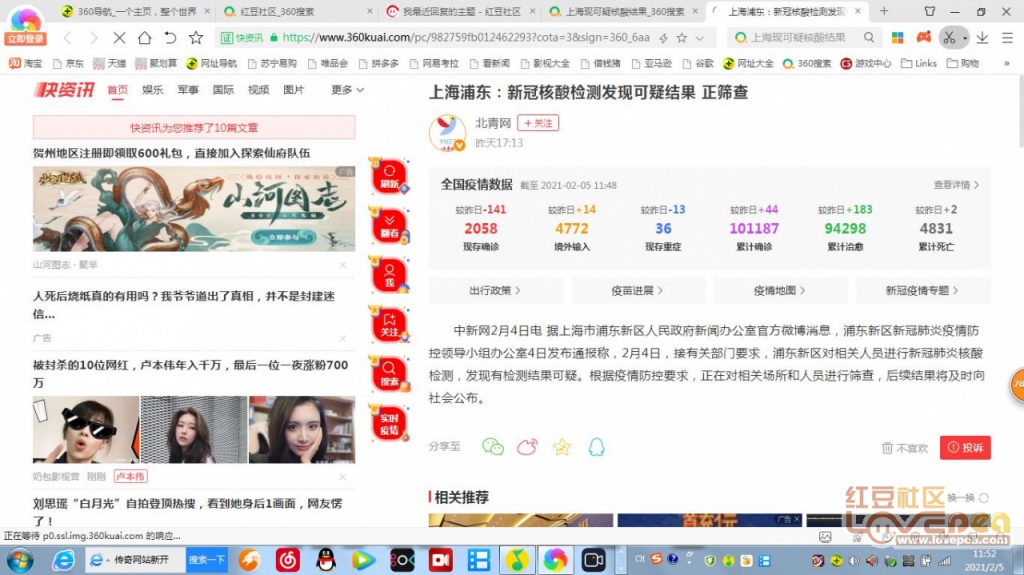Select the 军事 navigation item
The height and width of the screenshot is (575, 1024).
188,90
